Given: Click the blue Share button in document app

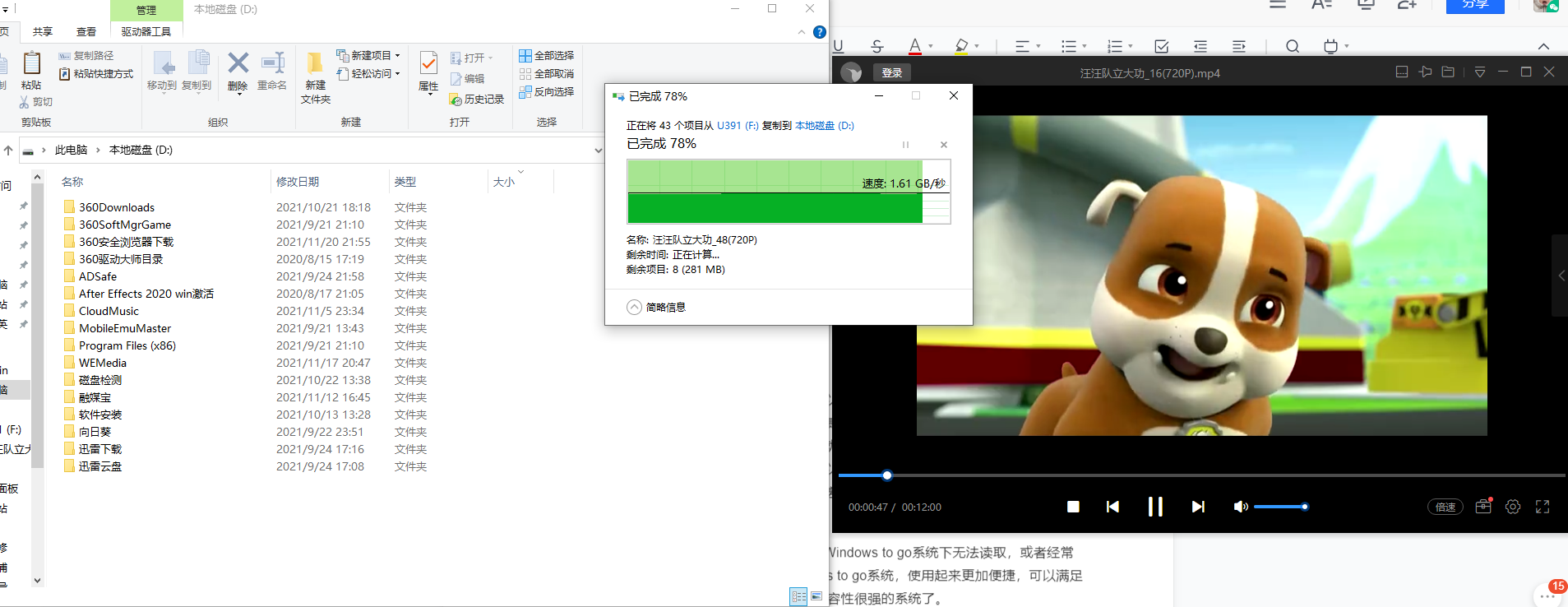Looking at the screenshot, I should coord(1475,5).
